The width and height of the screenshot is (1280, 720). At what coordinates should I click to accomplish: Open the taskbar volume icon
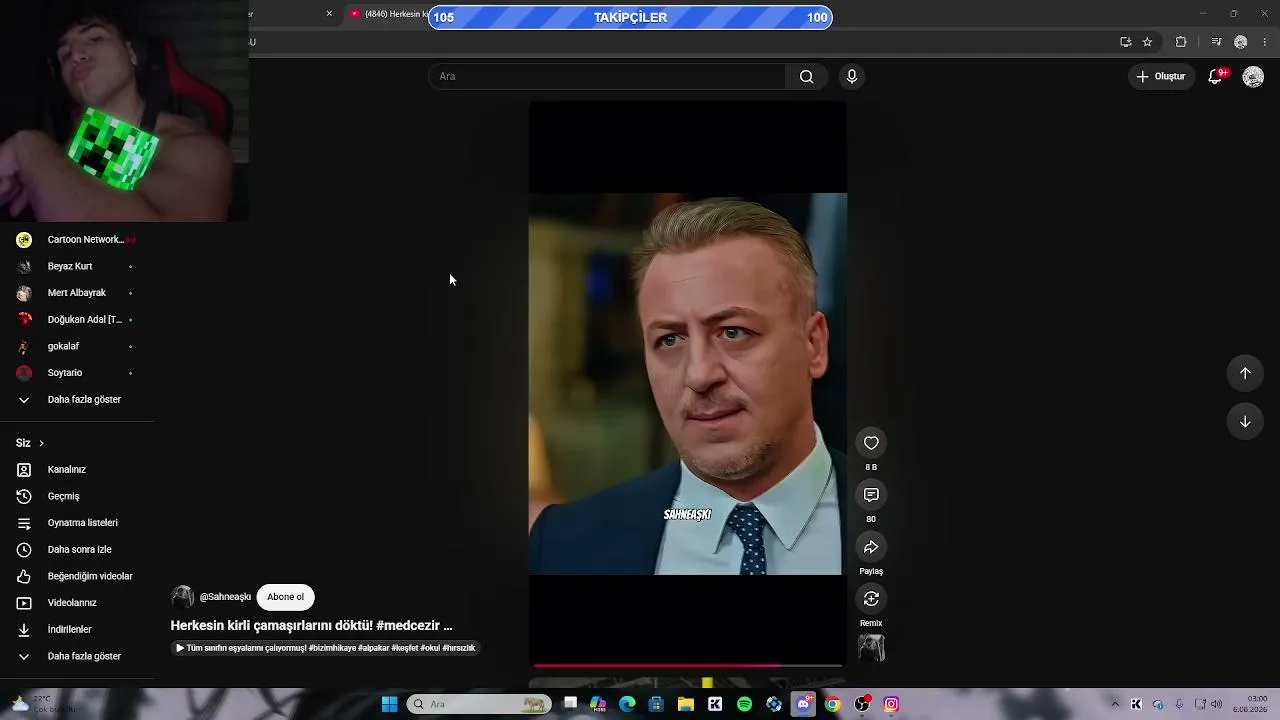pyautogui.click(x=1218, y=704)
